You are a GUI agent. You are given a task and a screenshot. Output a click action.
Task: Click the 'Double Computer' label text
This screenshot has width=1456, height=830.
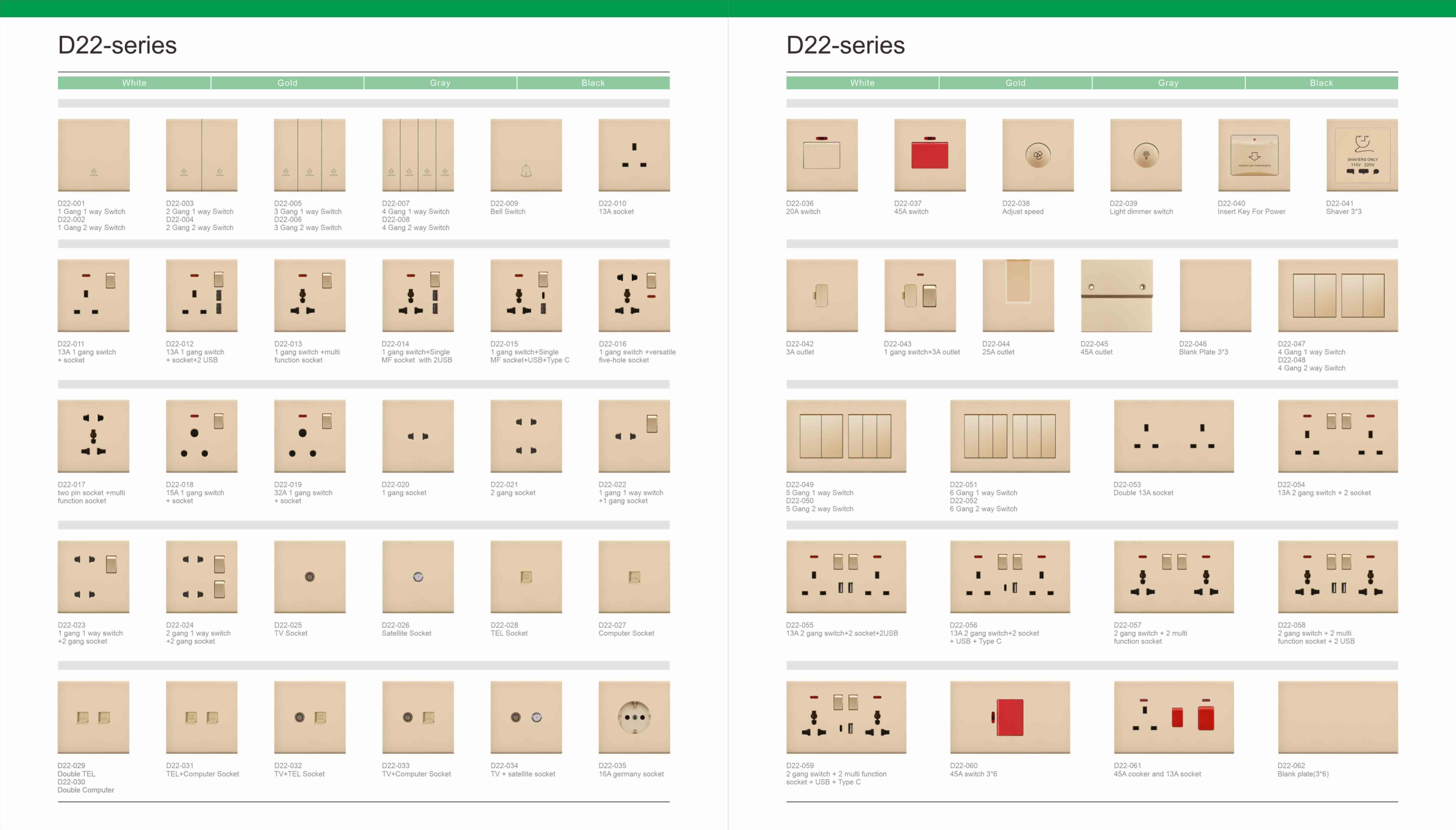click(86, 790)
